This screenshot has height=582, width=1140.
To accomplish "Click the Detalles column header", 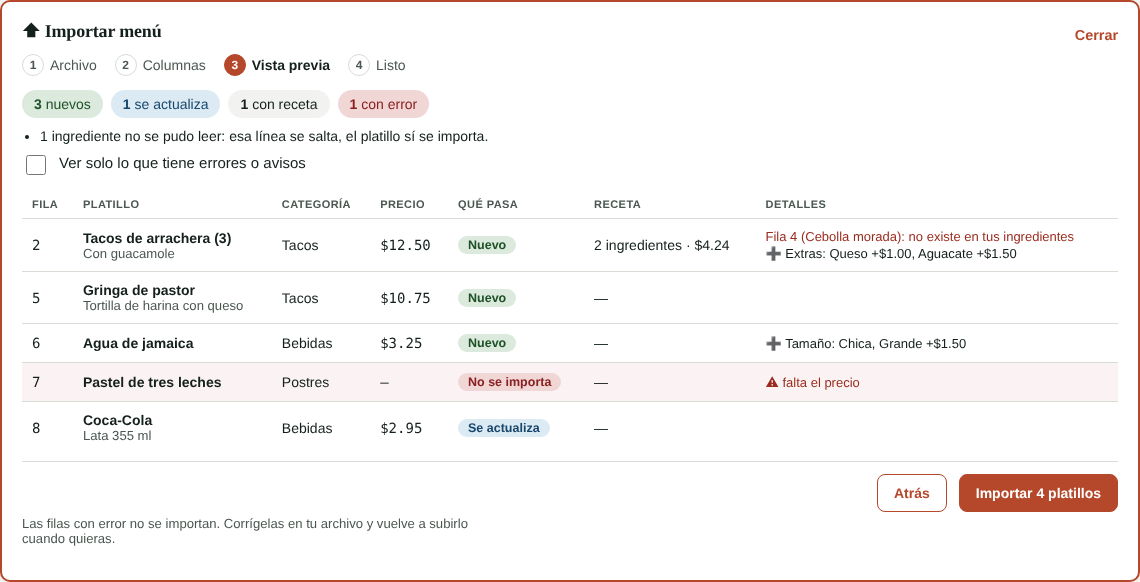I will [795, 204].
